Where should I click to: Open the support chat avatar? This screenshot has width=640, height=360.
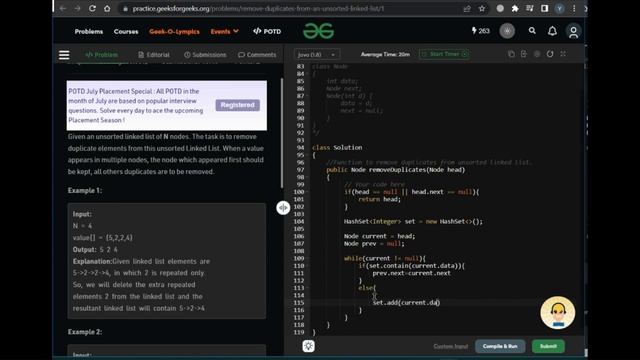point(558,313)
